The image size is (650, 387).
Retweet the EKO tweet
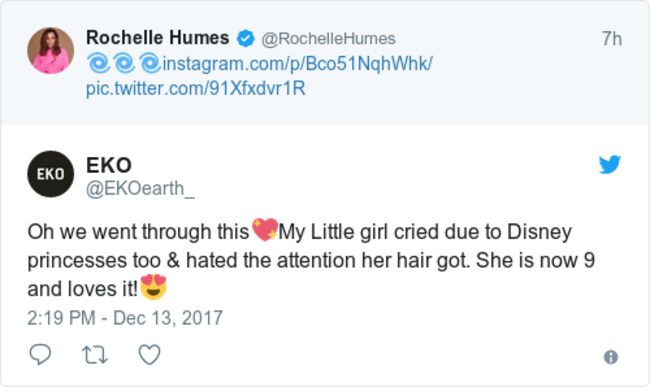coord(95,355)
